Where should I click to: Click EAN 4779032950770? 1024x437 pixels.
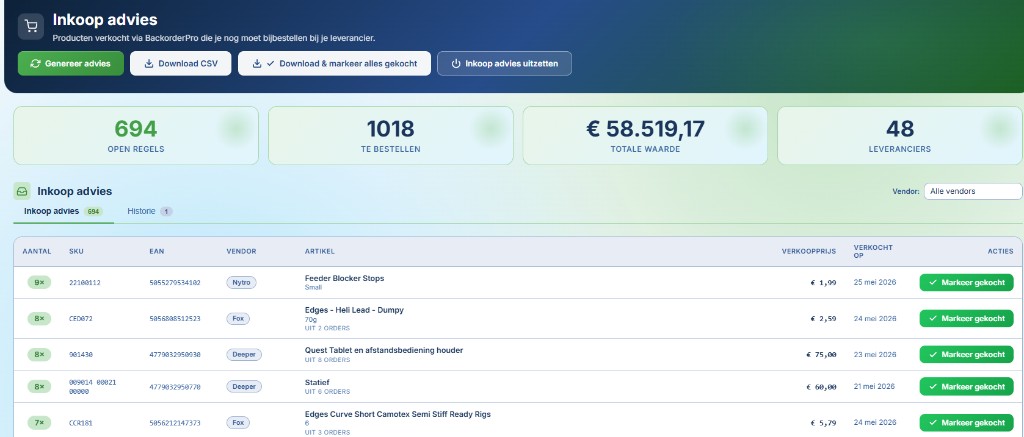[175, 387]
